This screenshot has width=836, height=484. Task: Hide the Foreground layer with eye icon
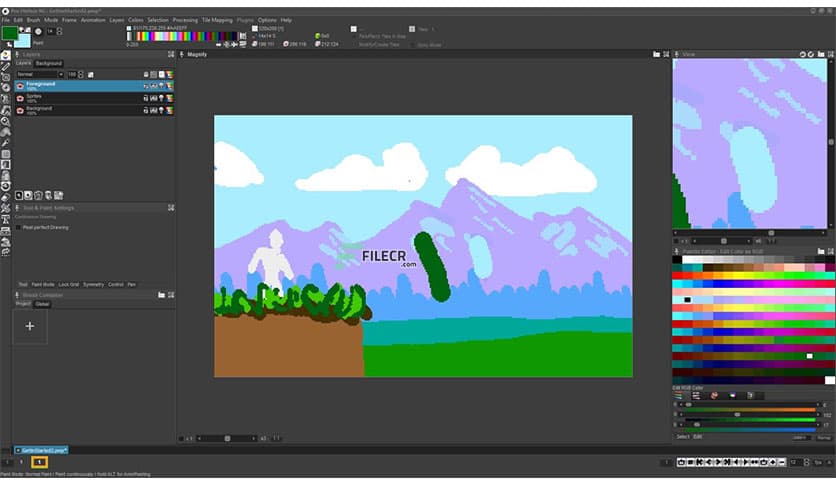point(20,86)
